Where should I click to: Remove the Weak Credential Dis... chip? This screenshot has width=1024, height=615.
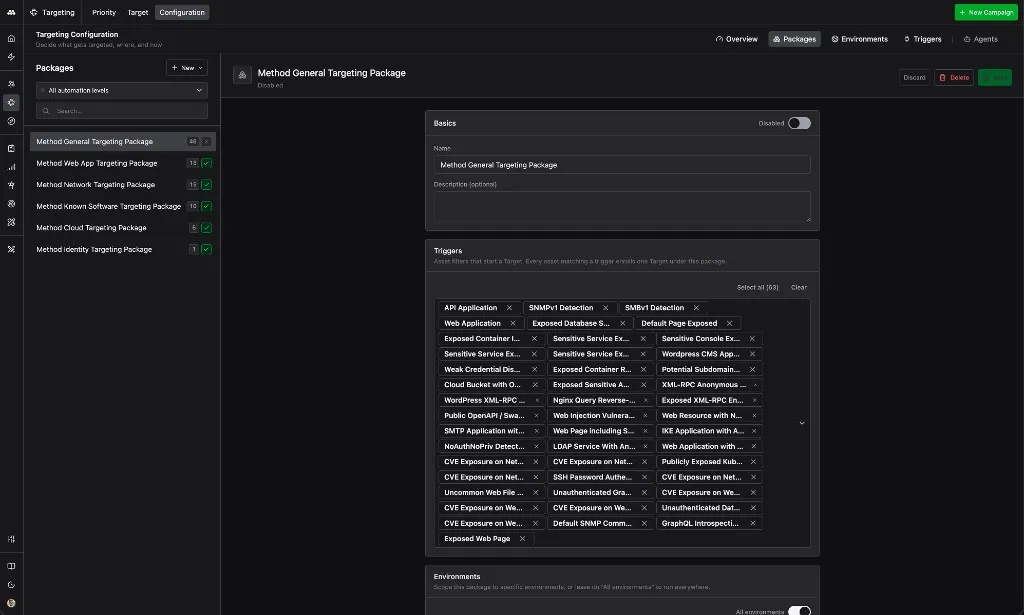click(x=534, y=370)
